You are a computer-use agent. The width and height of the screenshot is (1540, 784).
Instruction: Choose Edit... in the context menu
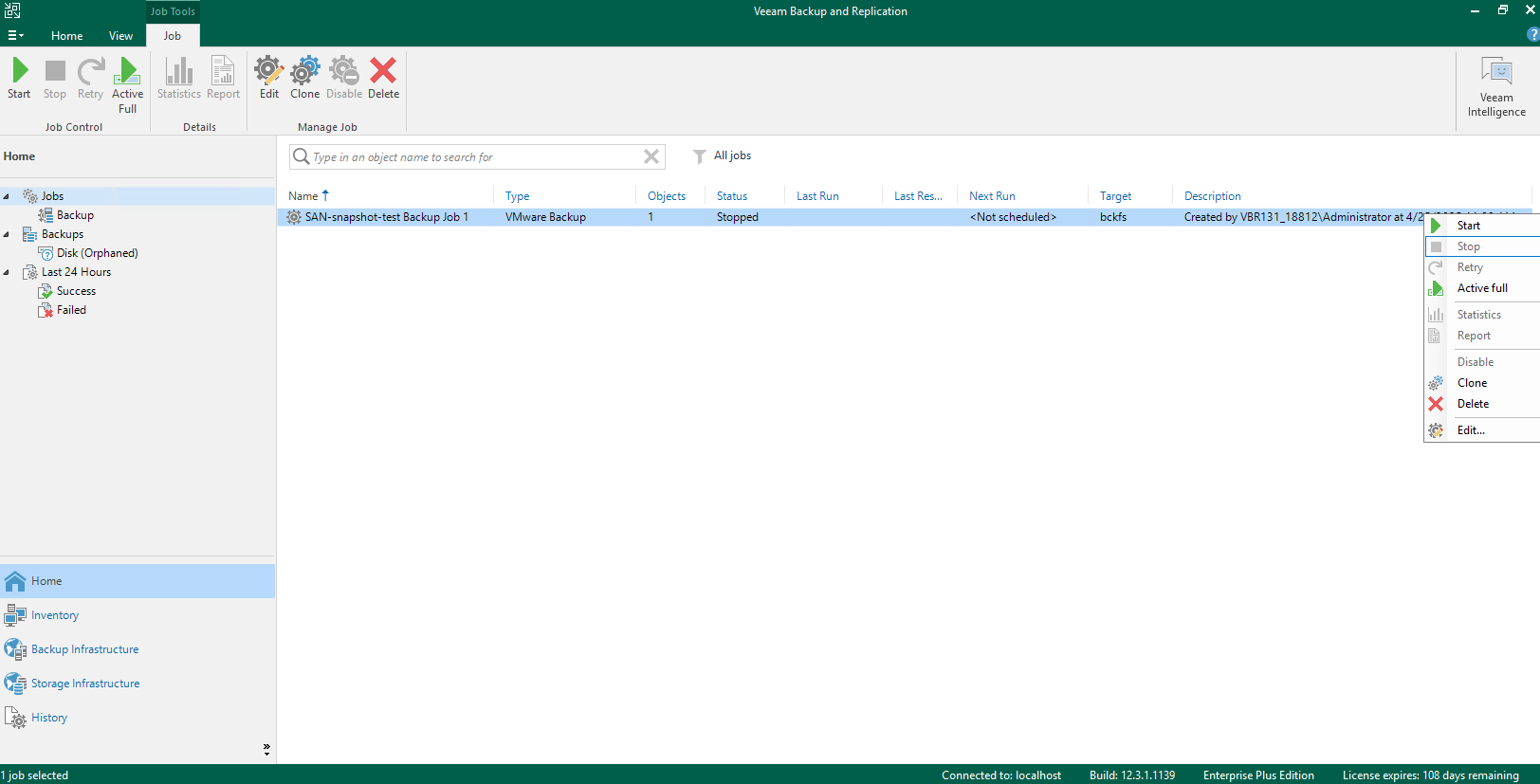click(1471, 430)
